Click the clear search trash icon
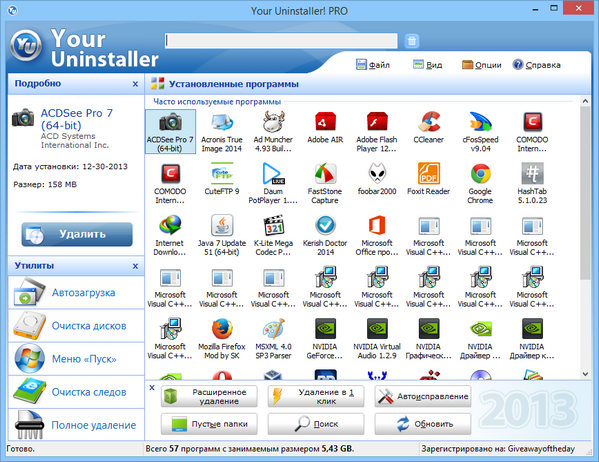The image size is (599, 462). (x=412, y=41)
